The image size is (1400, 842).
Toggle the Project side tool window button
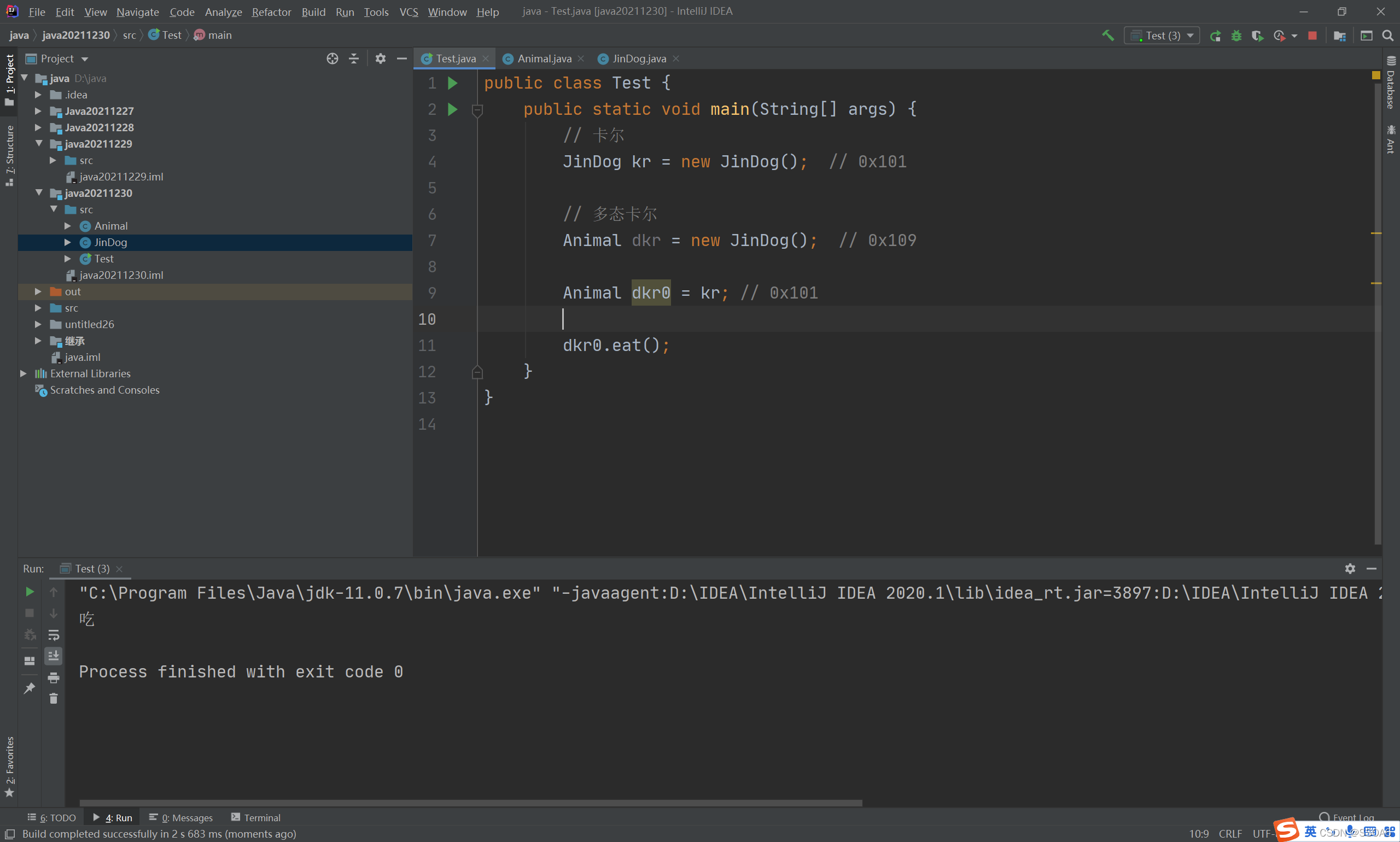(9, 80)
